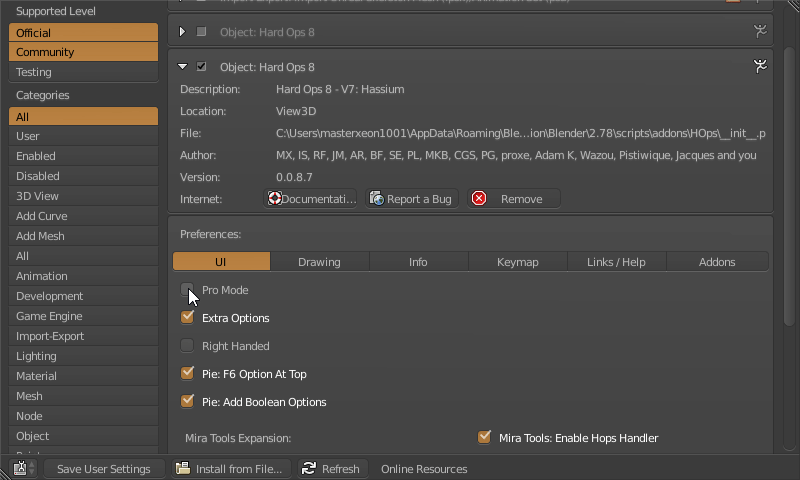
Task: Switch to the Keymap preferences tab
Action: pyautogui.click(x=517, y=262)
